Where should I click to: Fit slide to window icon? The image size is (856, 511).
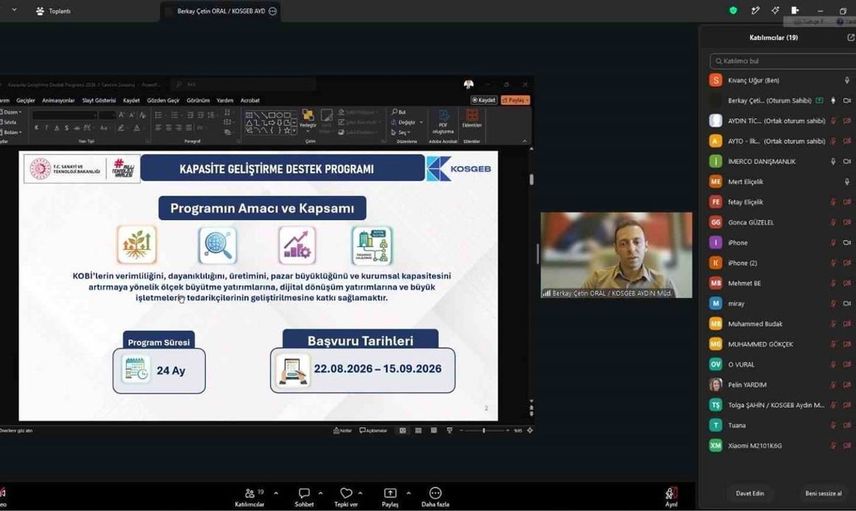click(530, 431)
